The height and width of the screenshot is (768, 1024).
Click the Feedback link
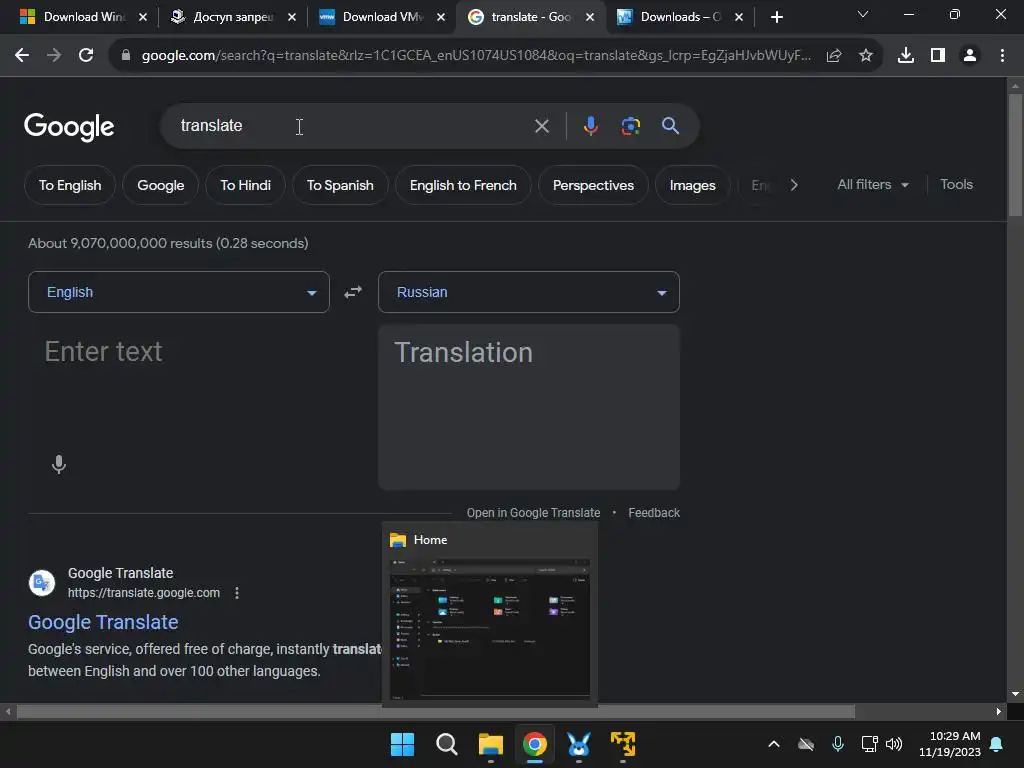654,513
